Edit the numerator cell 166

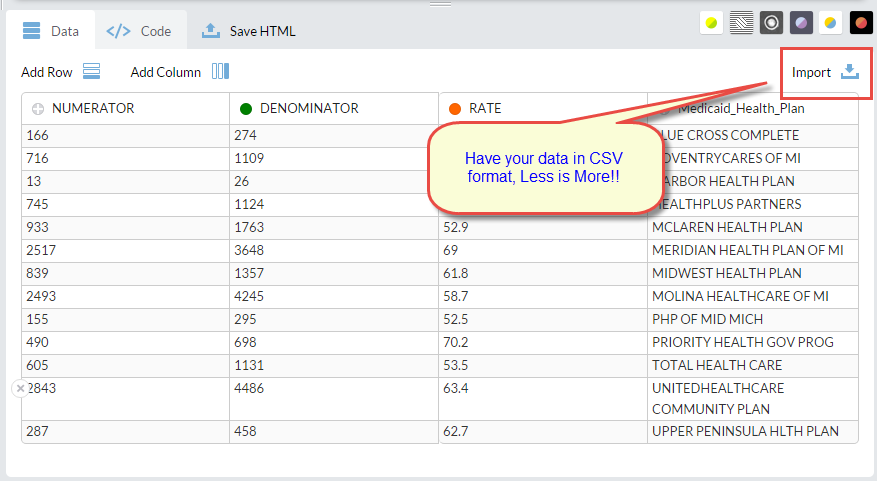click(126, 136)
